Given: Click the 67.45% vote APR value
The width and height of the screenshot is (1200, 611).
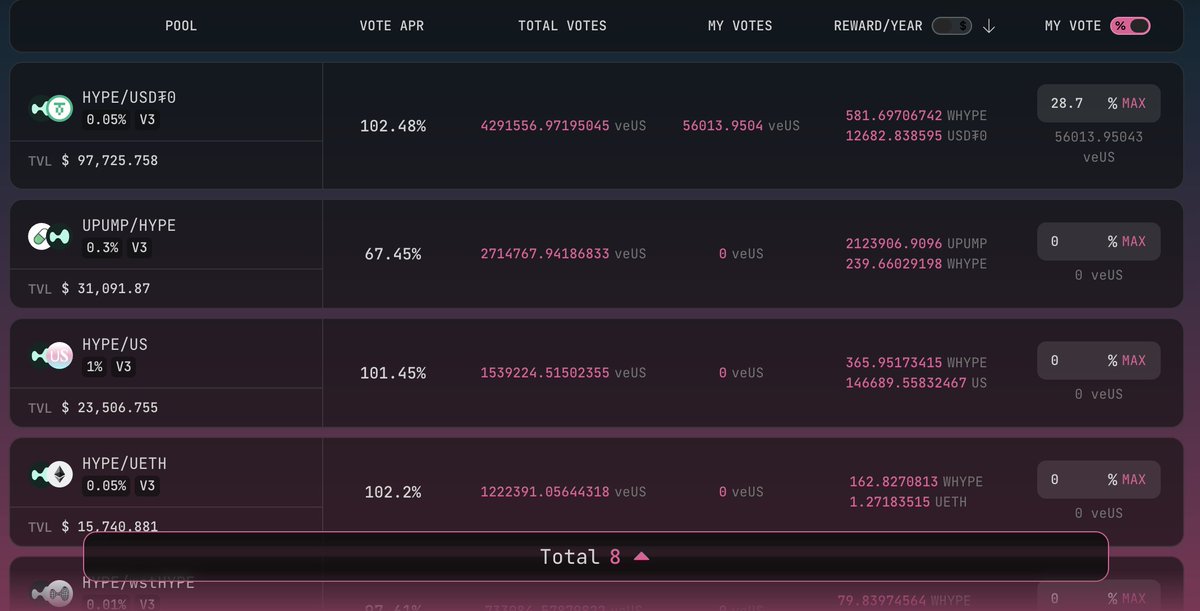Looking at the screenshot, I should [x=393, y=254].
